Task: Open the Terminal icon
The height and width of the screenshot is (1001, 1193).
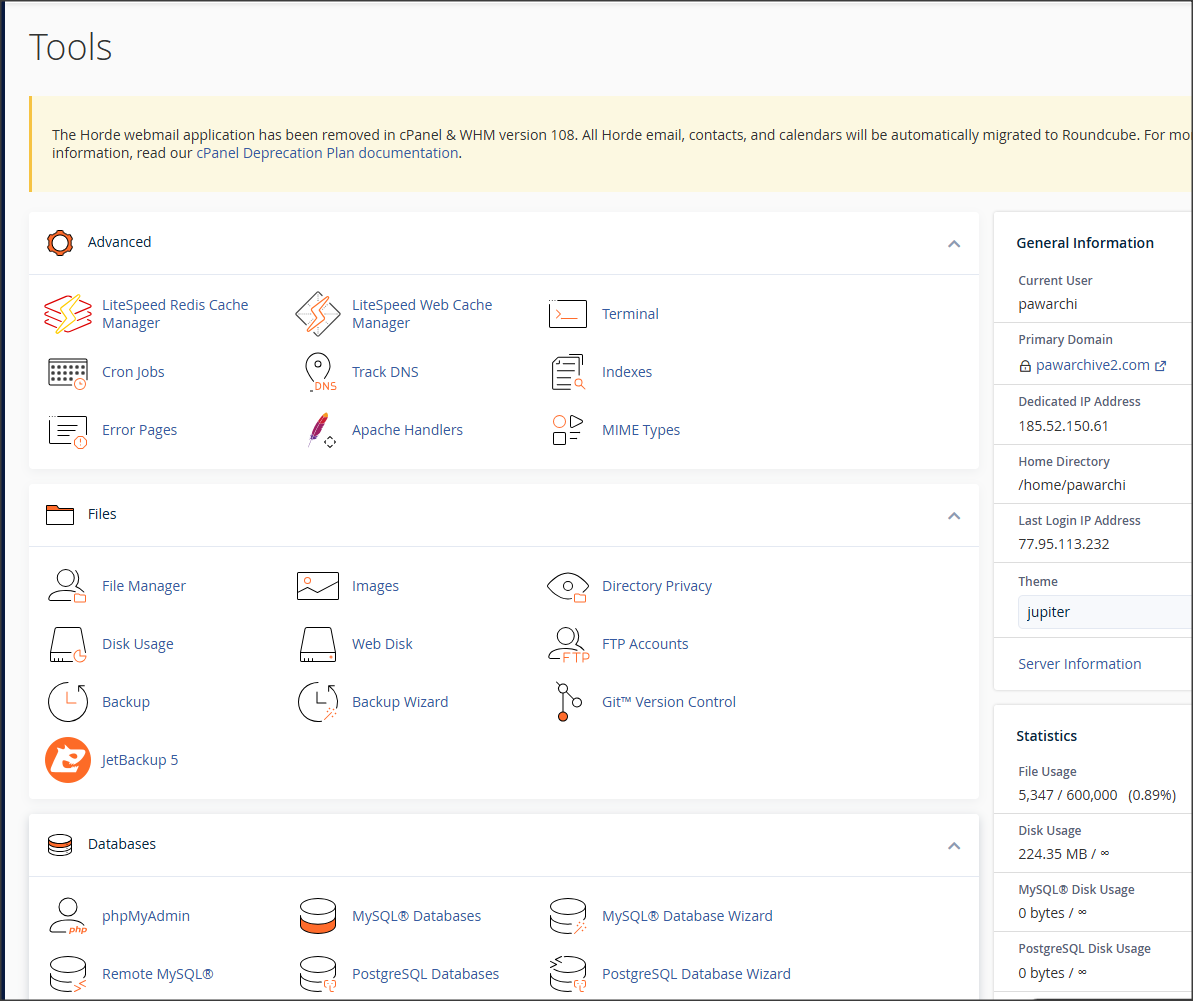Action: click(x=568, y=314)
